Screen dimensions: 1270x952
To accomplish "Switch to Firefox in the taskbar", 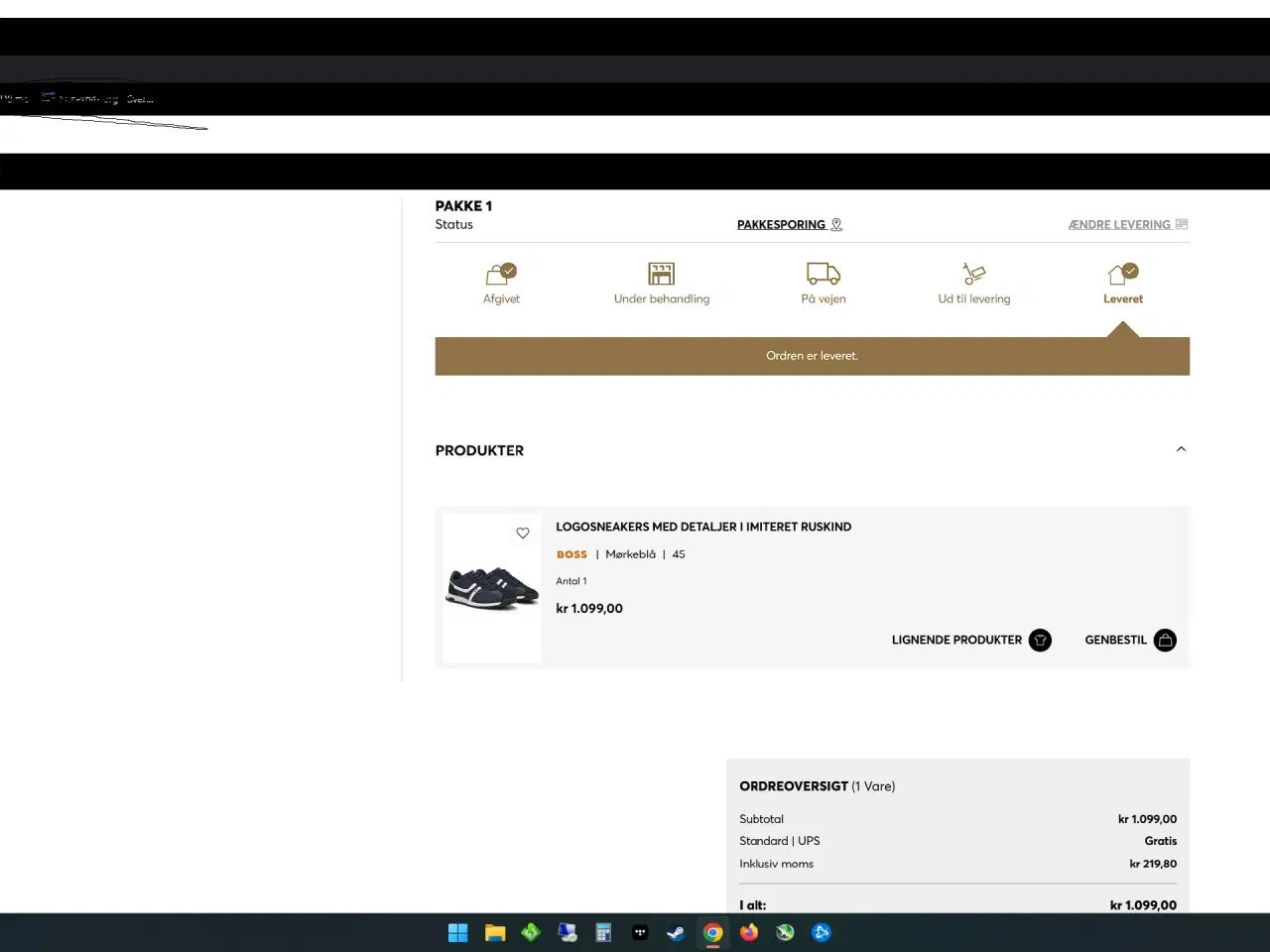I will coord(749,932).
